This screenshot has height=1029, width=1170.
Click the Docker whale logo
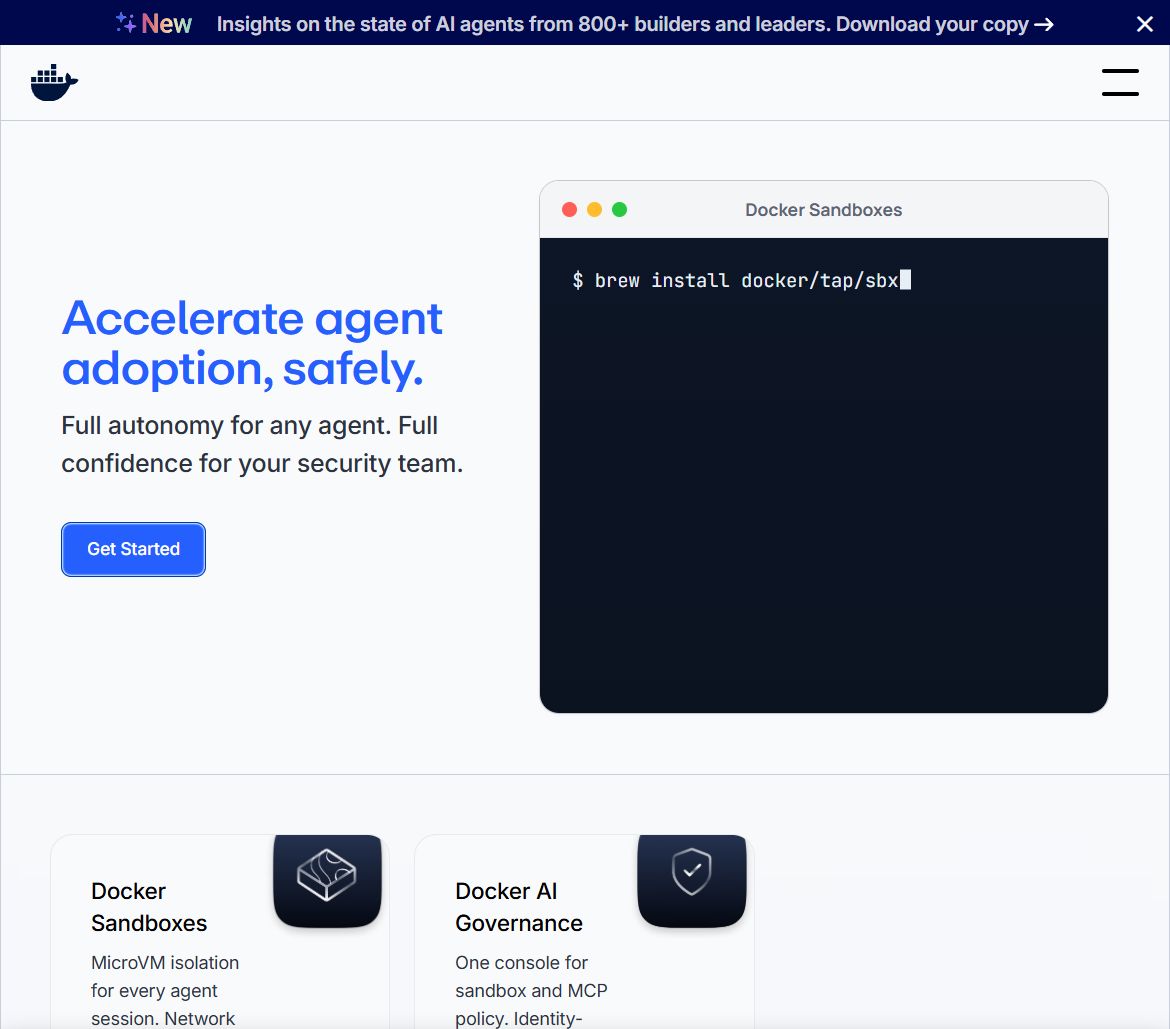point(54,82)
